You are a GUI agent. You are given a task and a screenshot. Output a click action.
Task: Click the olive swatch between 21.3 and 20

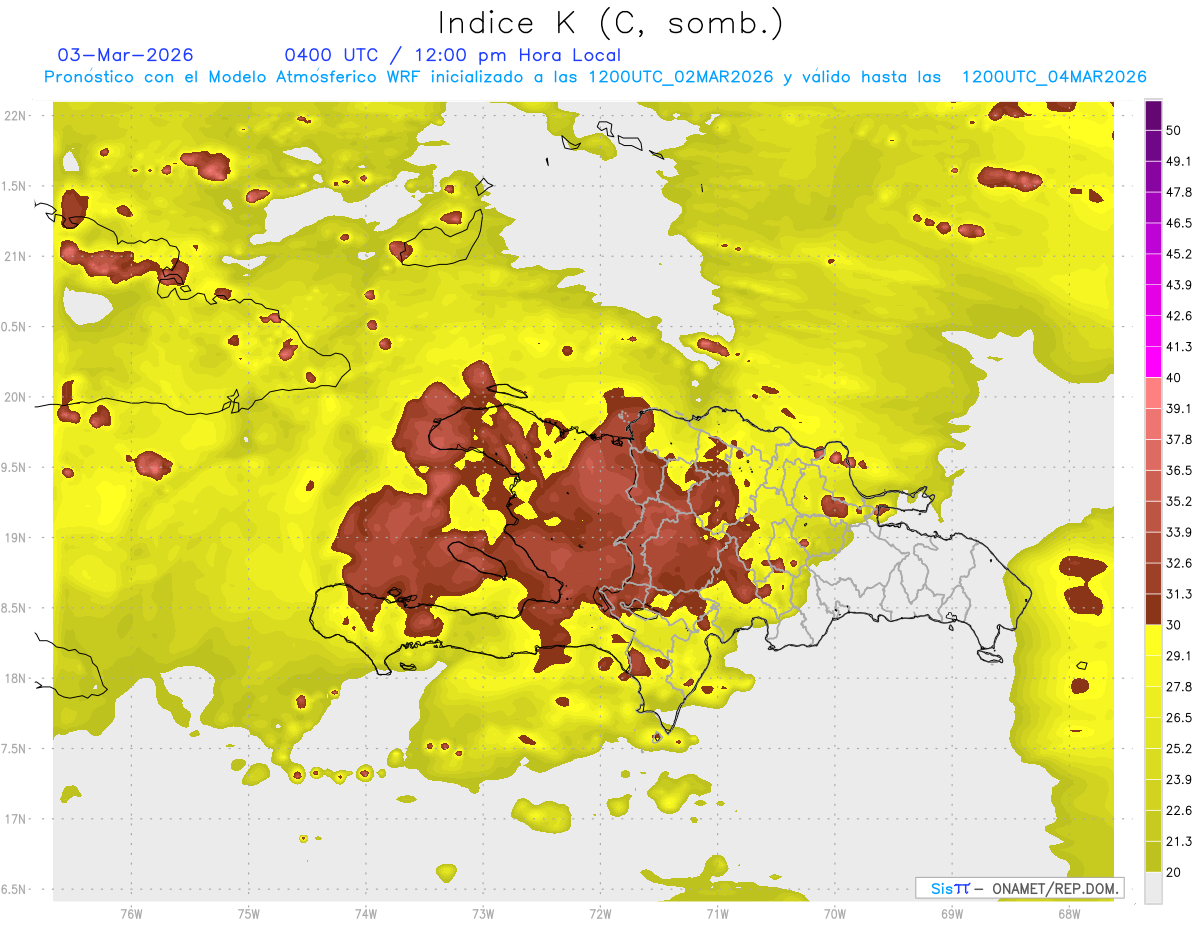tap(1153, 856)
